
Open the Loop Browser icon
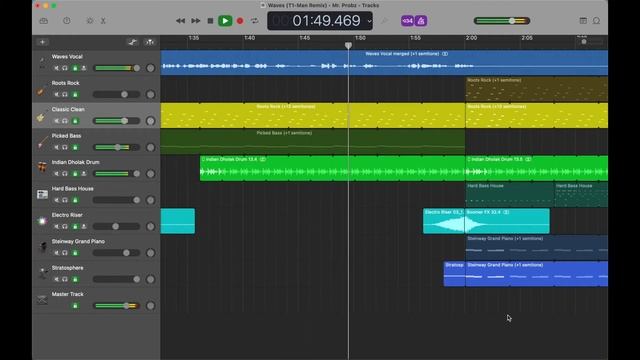596,21
